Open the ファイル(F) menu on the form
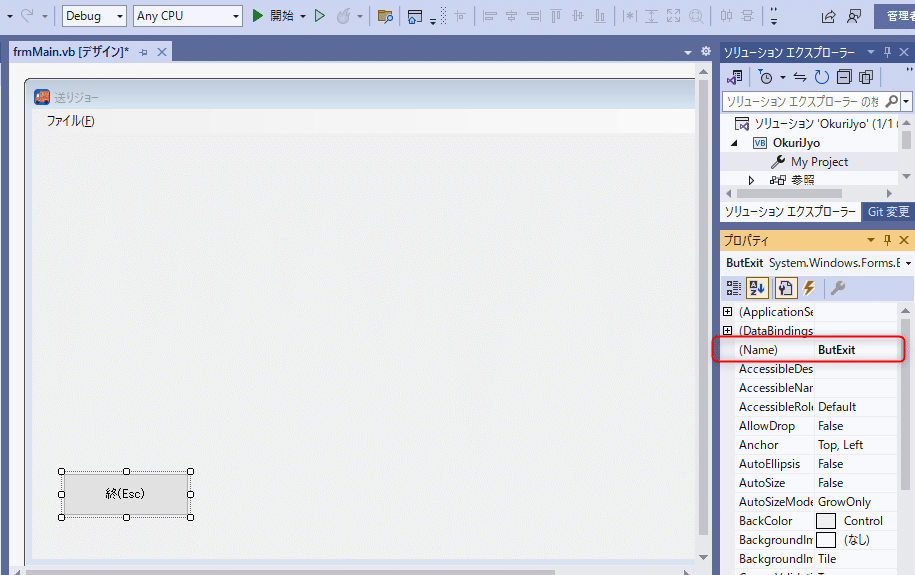915x575 pixels. tap(71, 121)
